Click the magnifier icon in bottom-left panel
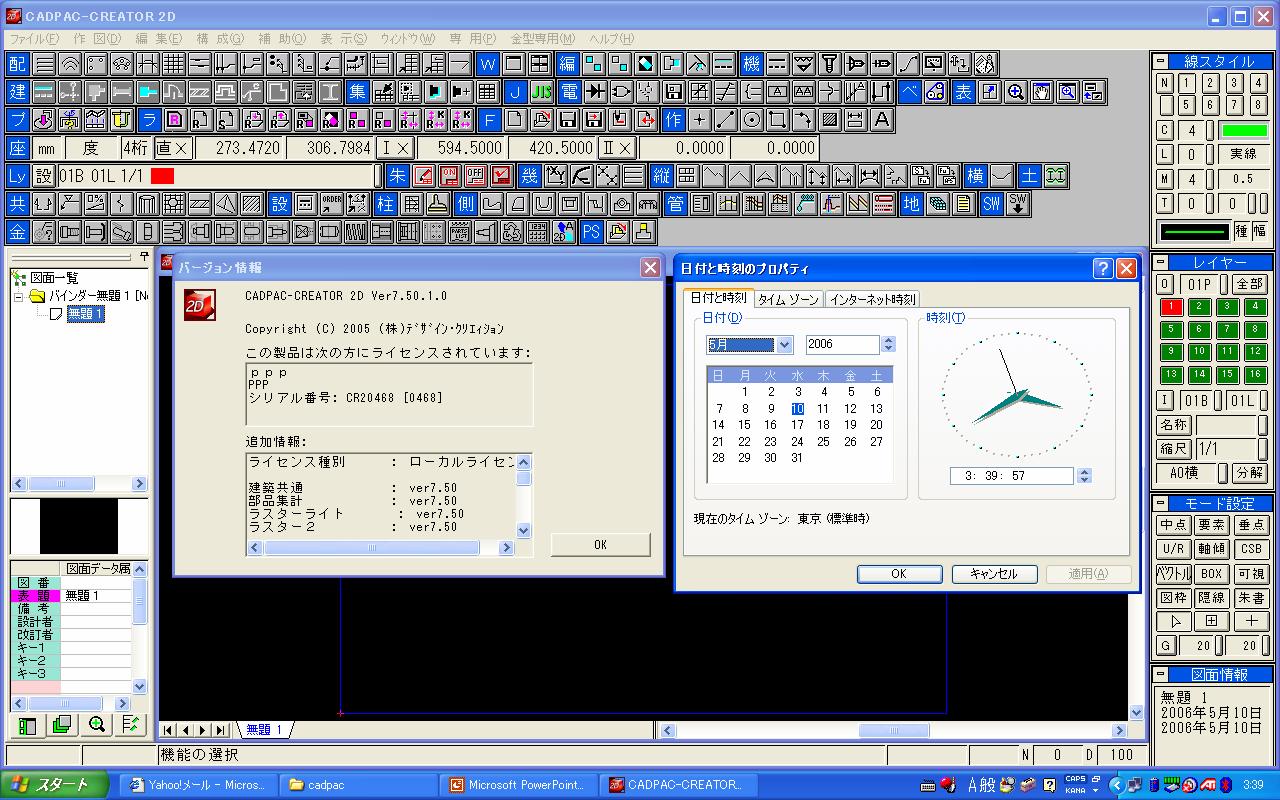The width and height of the screenshot is (1280, 800). pyautogui.click(x=97, y=725)
